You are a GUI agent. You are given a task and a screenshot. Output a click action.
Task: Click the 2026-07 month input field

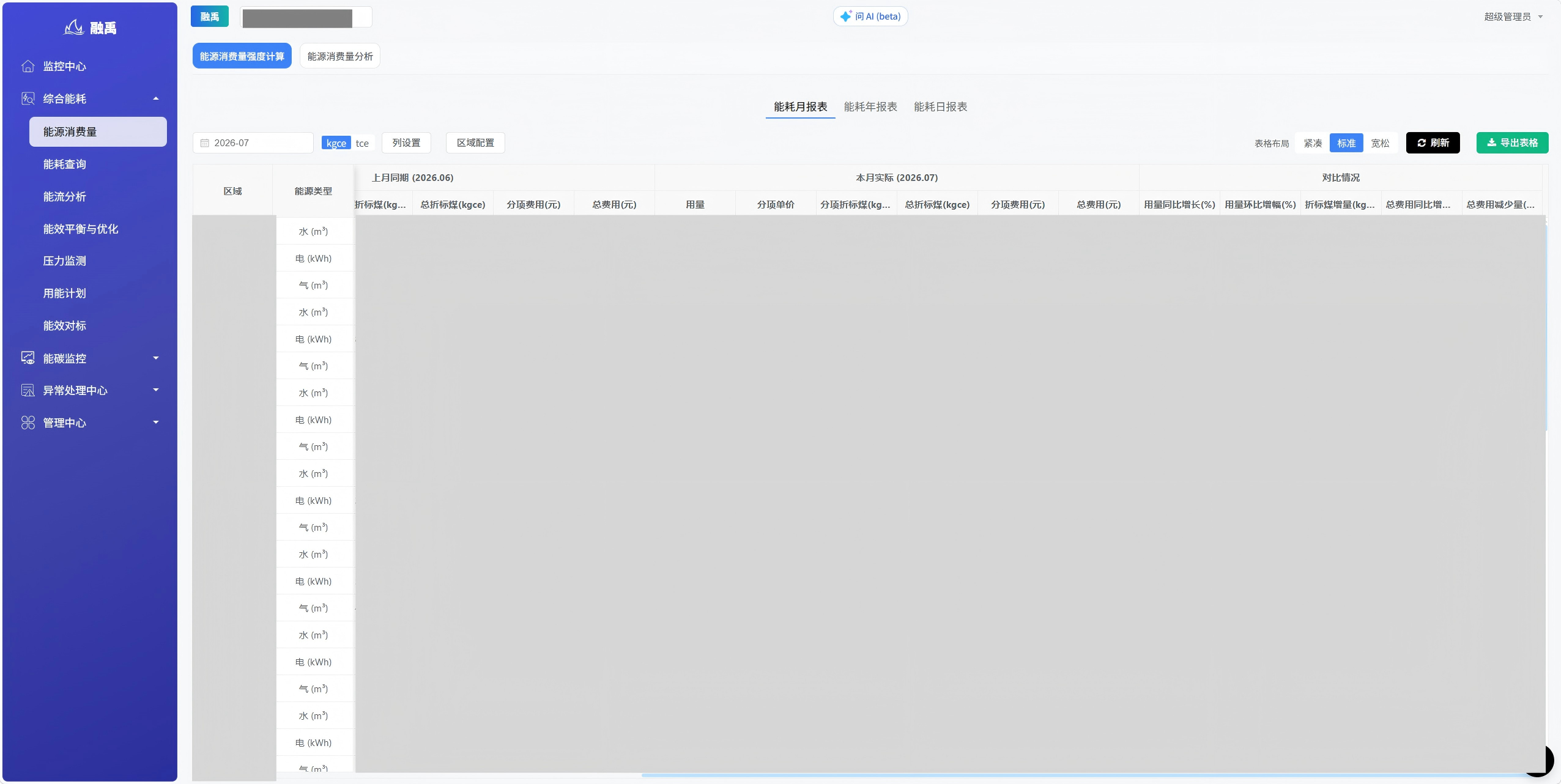[x=253, y=143]
